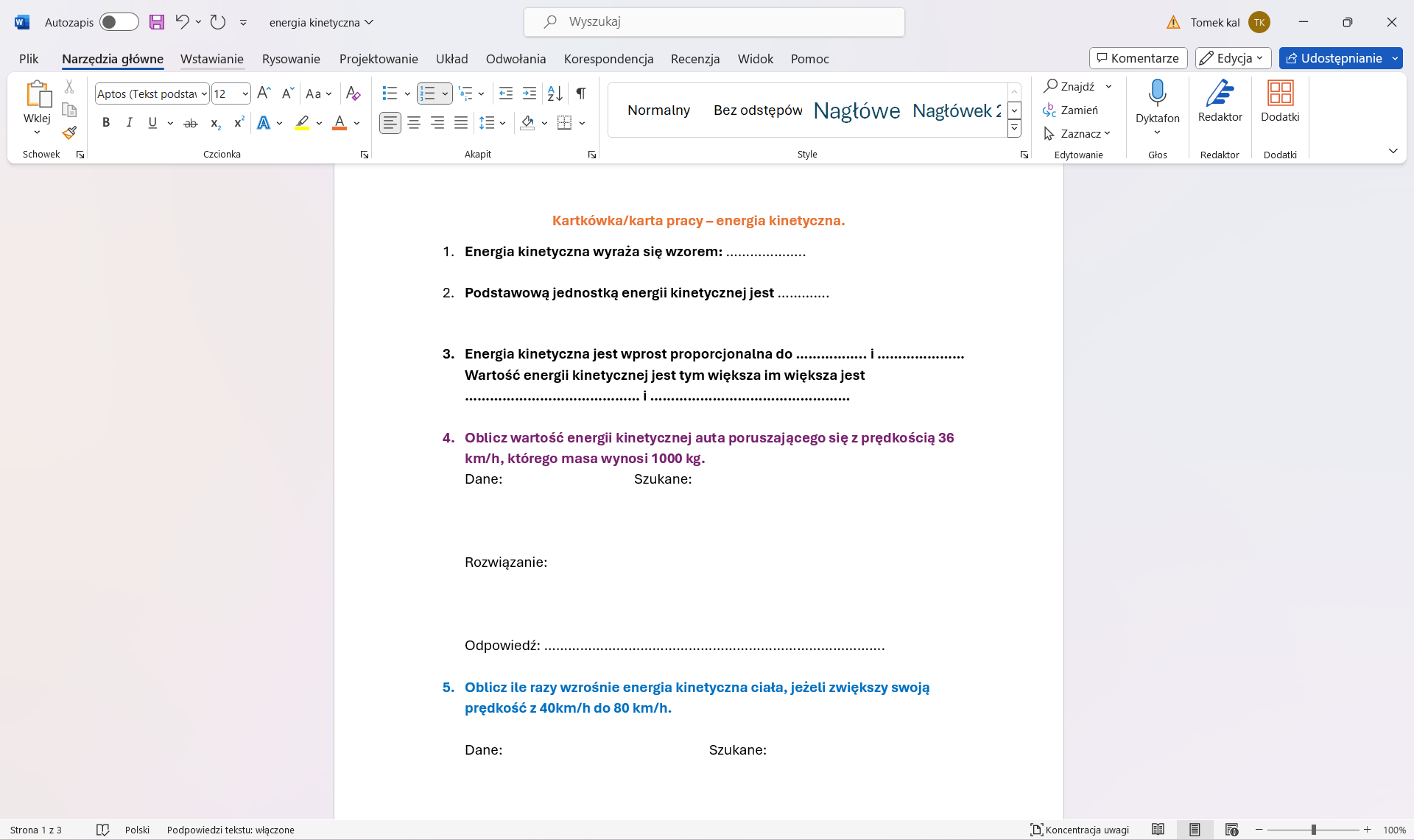Switch to the Recenzja tab
The width and height of the screenshot is (1414, 840).
(x=694, y=59)
